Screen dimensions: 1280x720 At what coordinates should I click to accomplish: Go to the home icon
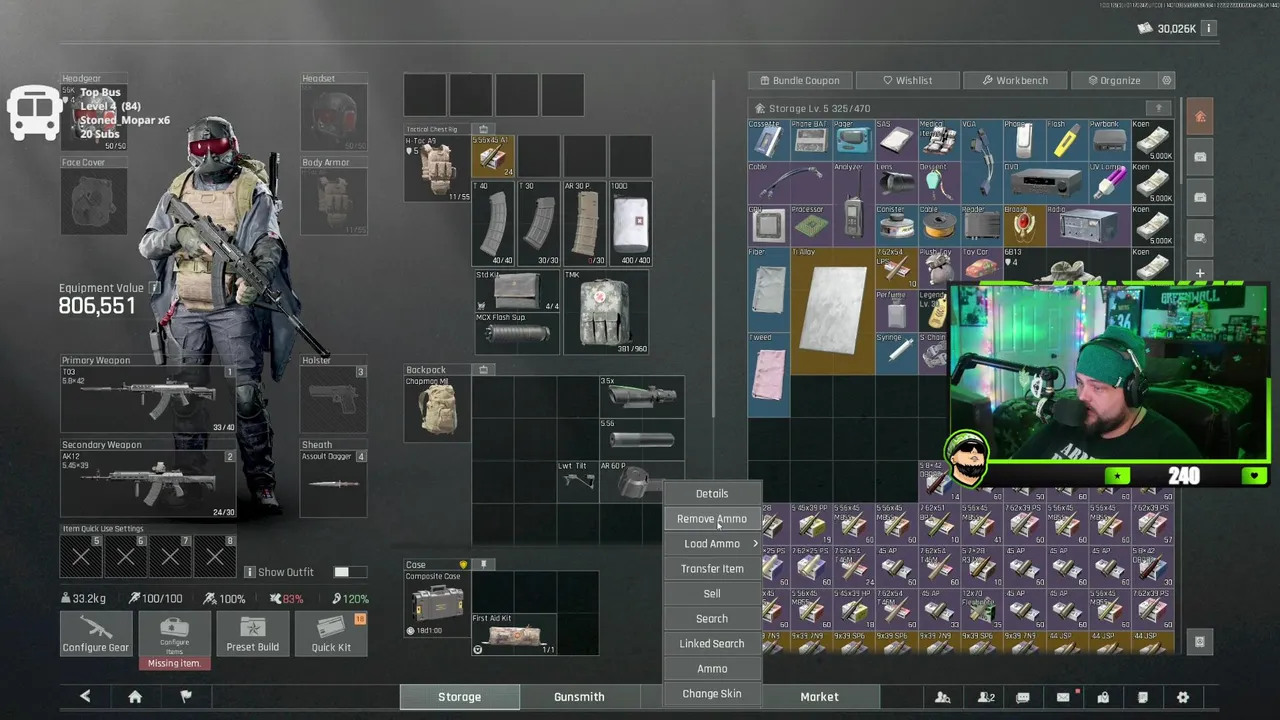coord(135,697)
